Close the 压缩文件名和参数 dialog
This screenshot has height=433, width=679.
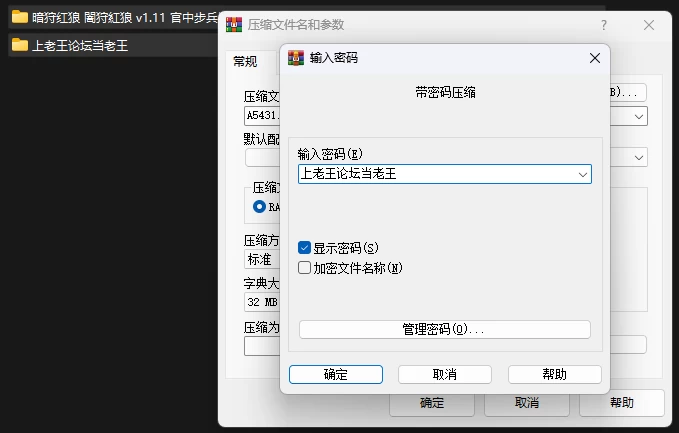pos(649,25)
